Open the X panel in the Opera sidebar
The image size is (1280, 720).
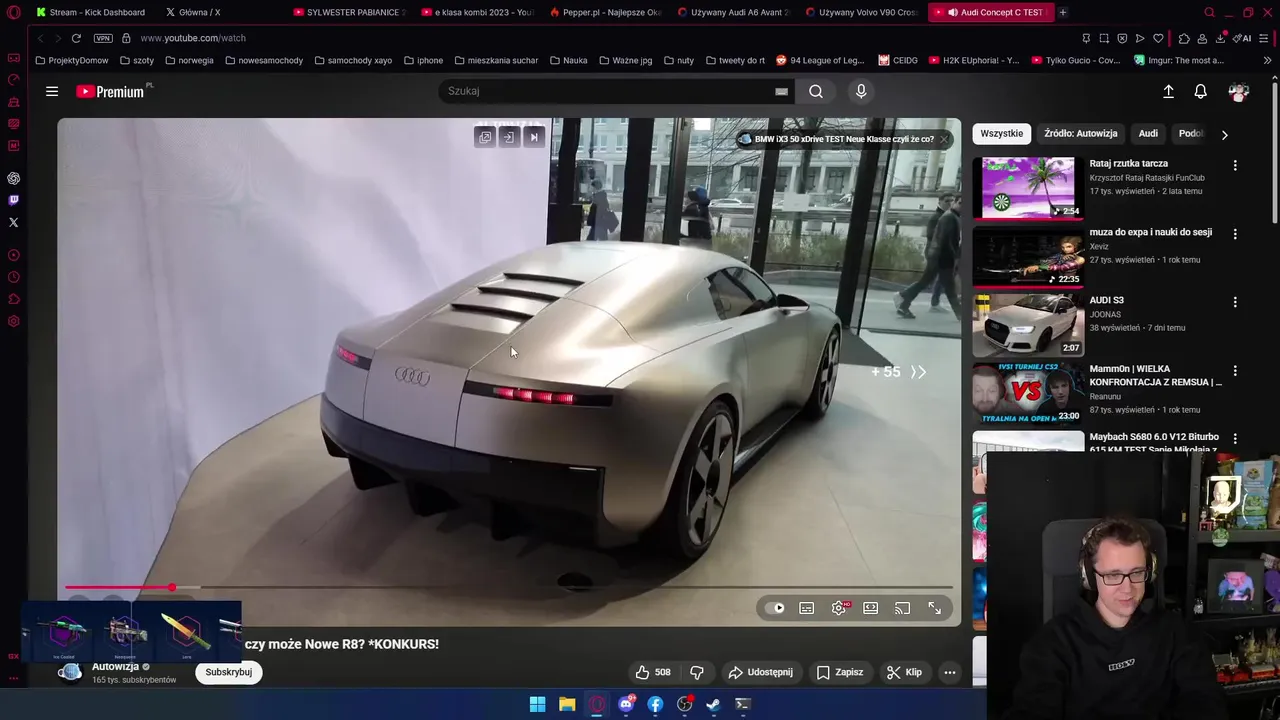(14, 222)
